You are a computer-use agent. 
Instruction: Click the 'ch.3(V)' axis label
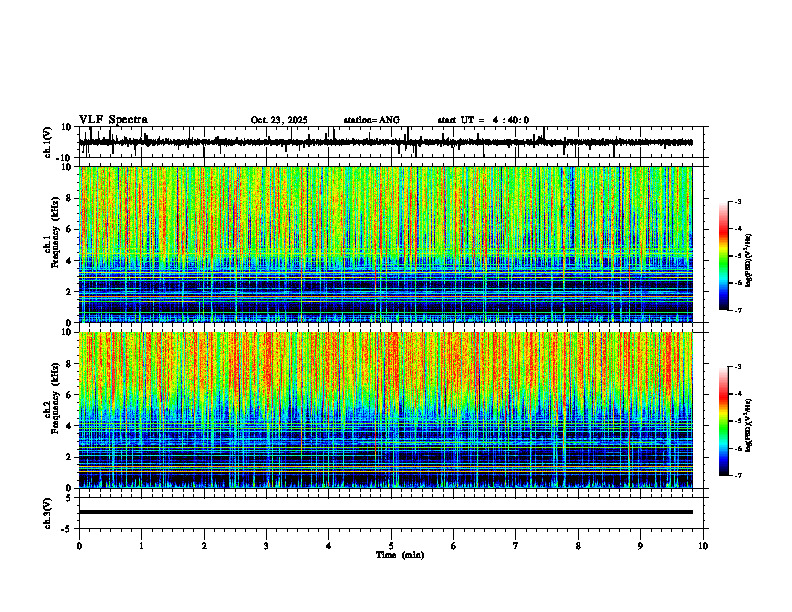tap(48, 513)
